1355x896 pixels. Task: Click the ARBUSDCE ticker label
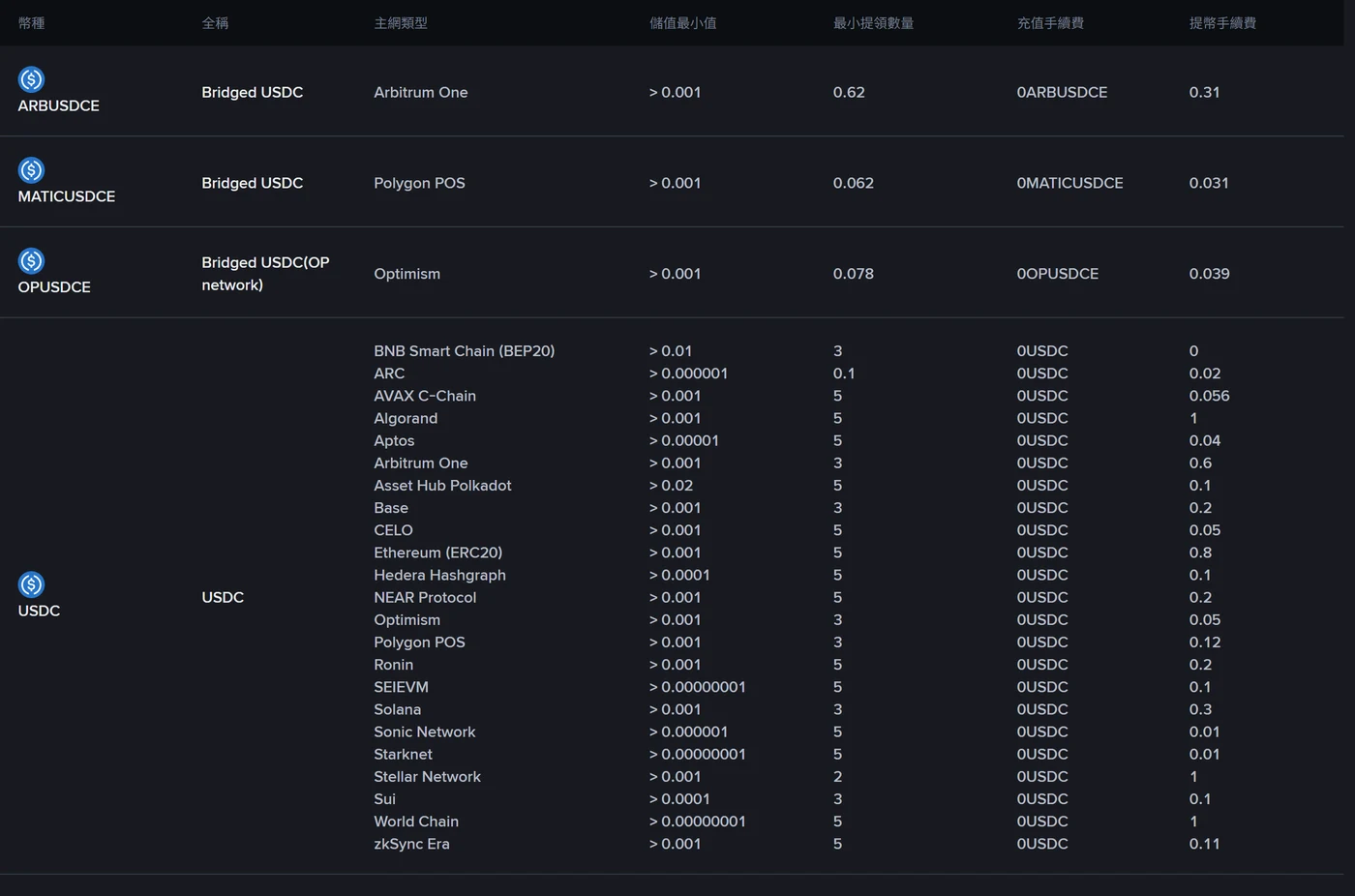[59, 105]
